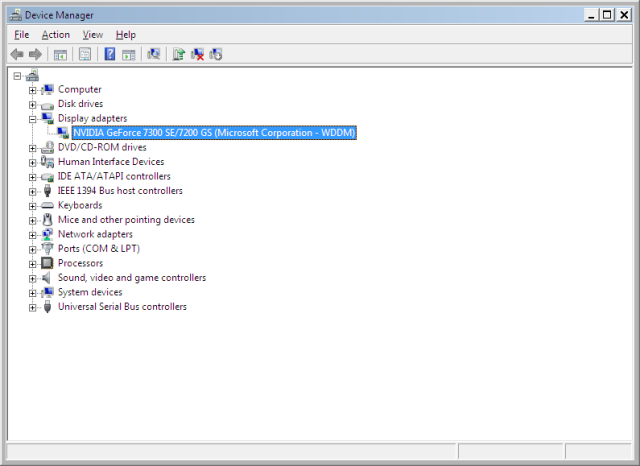Expand the Processors category
The image size is (640, 466).
[x=32, y=264]
